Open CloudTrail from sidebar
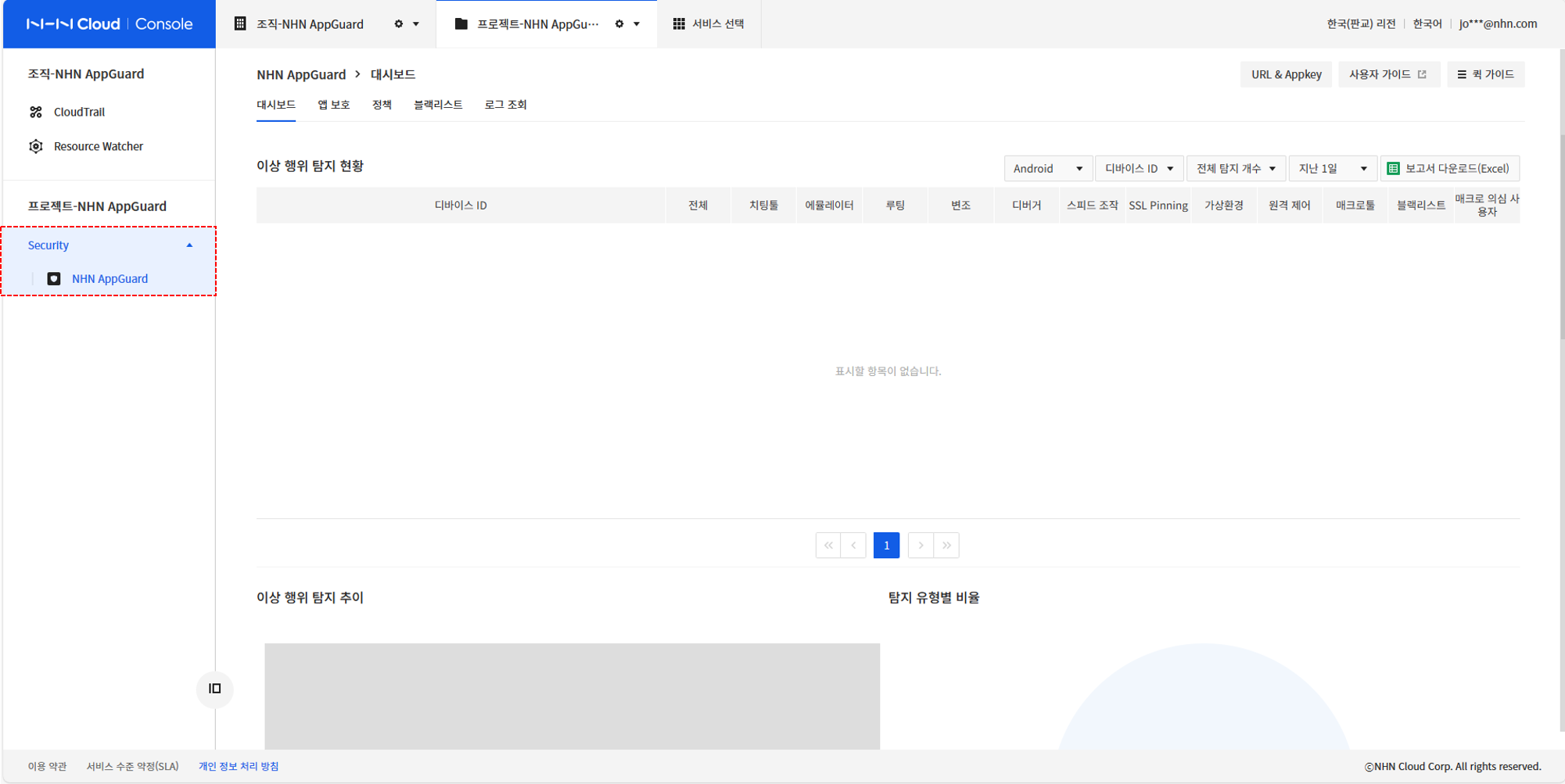 (x=79, y=112)
